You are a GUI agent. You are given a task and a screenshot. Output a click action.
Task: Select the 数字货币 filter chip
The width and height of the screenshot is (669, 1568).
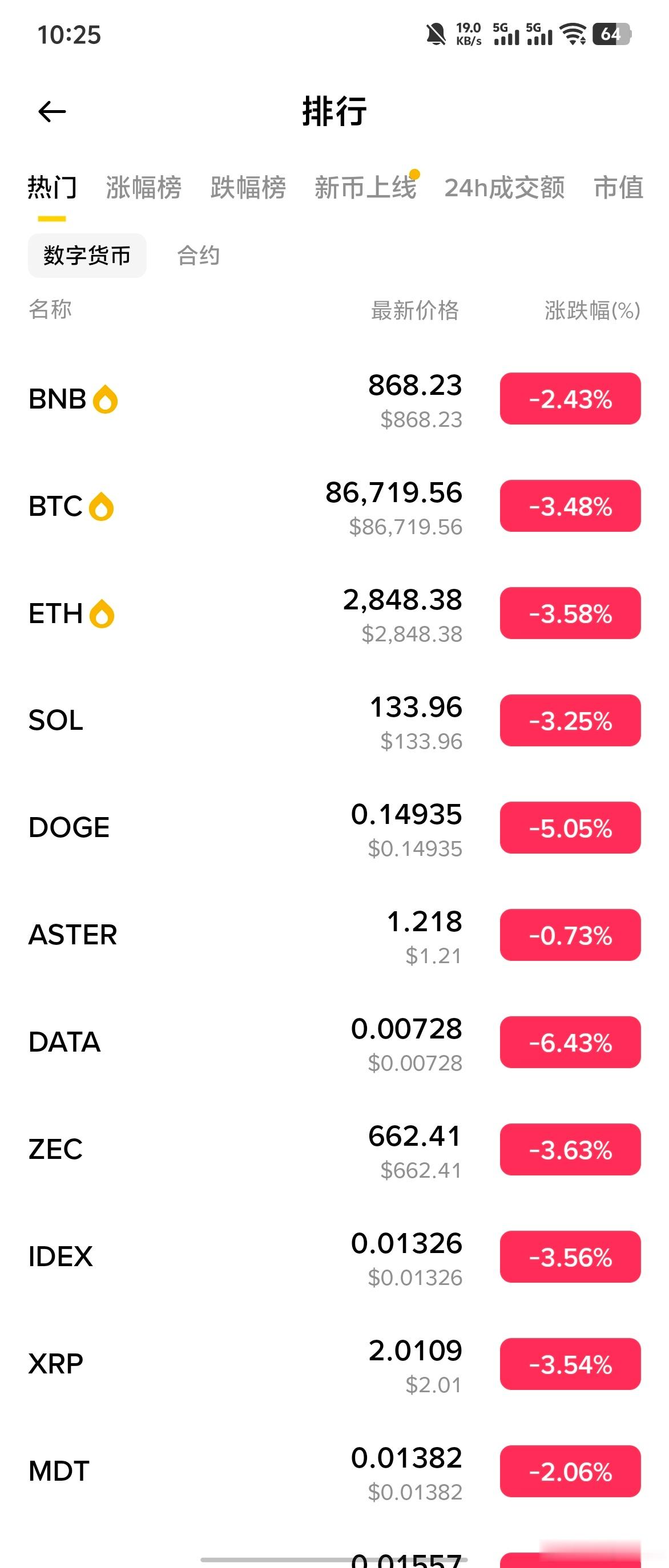point(87,256)
